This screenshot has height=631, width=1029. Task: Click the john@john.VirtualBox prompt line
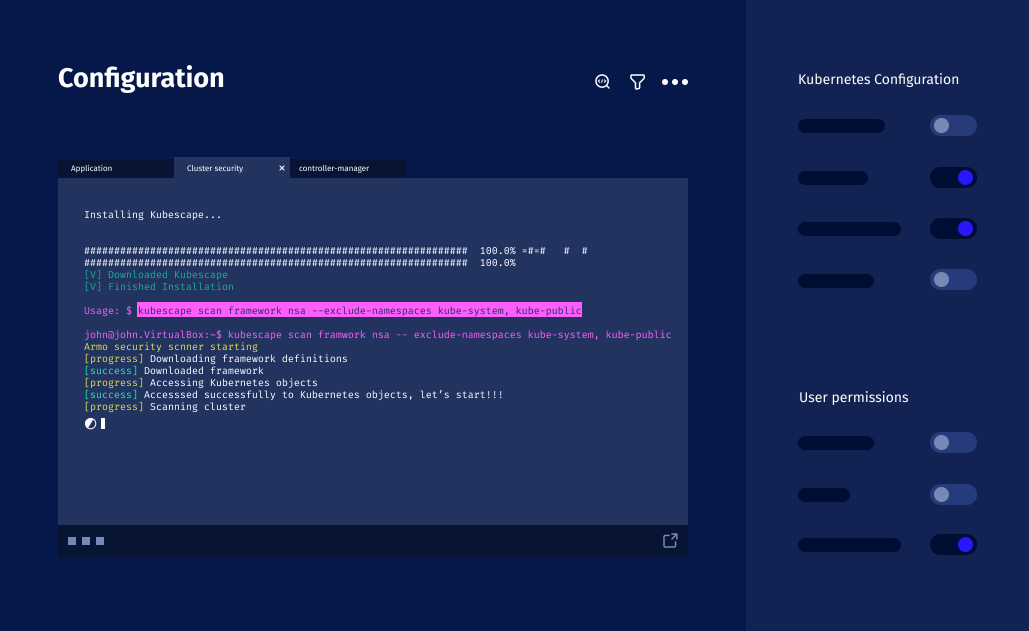tap(377, 335)
